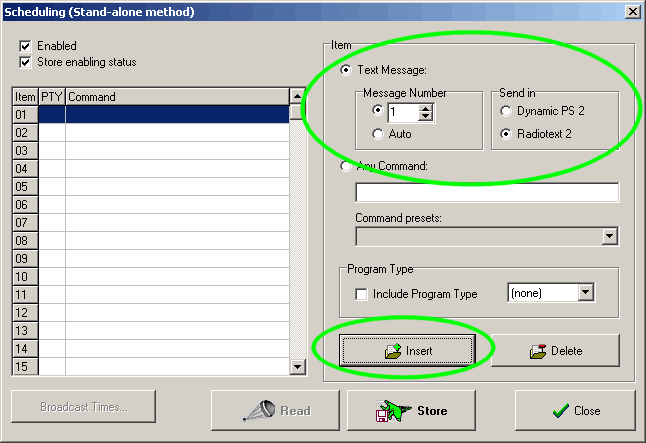Select row 14 in the schedule list

tap(151, 349)
